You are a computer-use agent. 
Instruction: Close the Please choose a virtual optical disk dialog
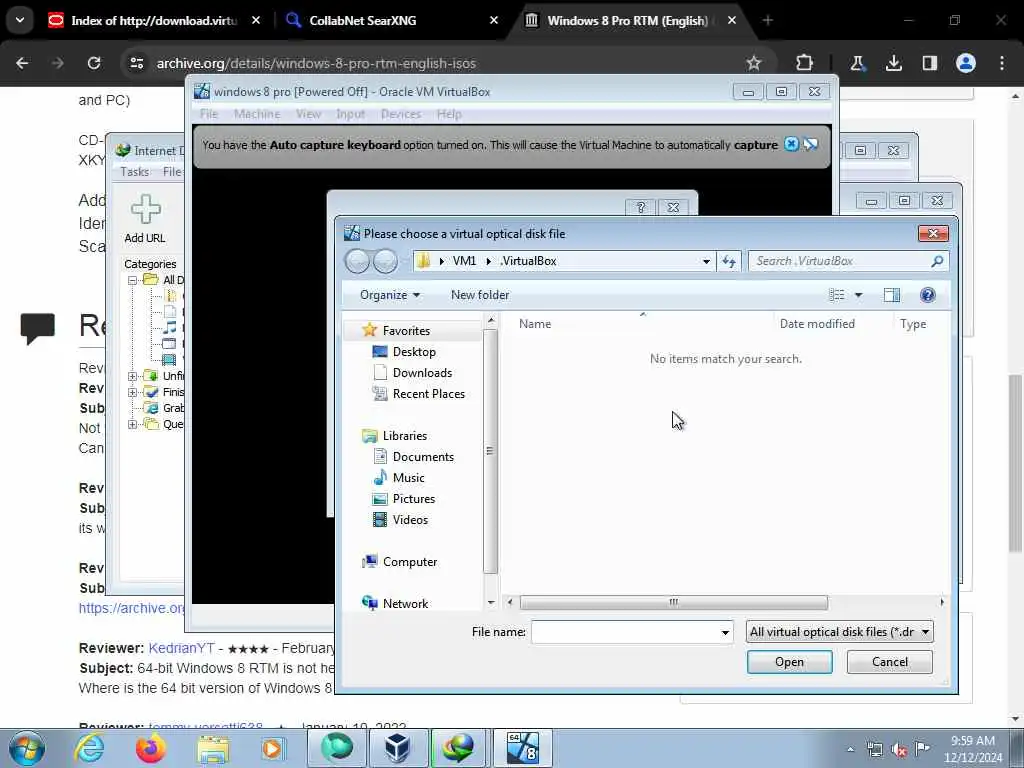[933, 233]
